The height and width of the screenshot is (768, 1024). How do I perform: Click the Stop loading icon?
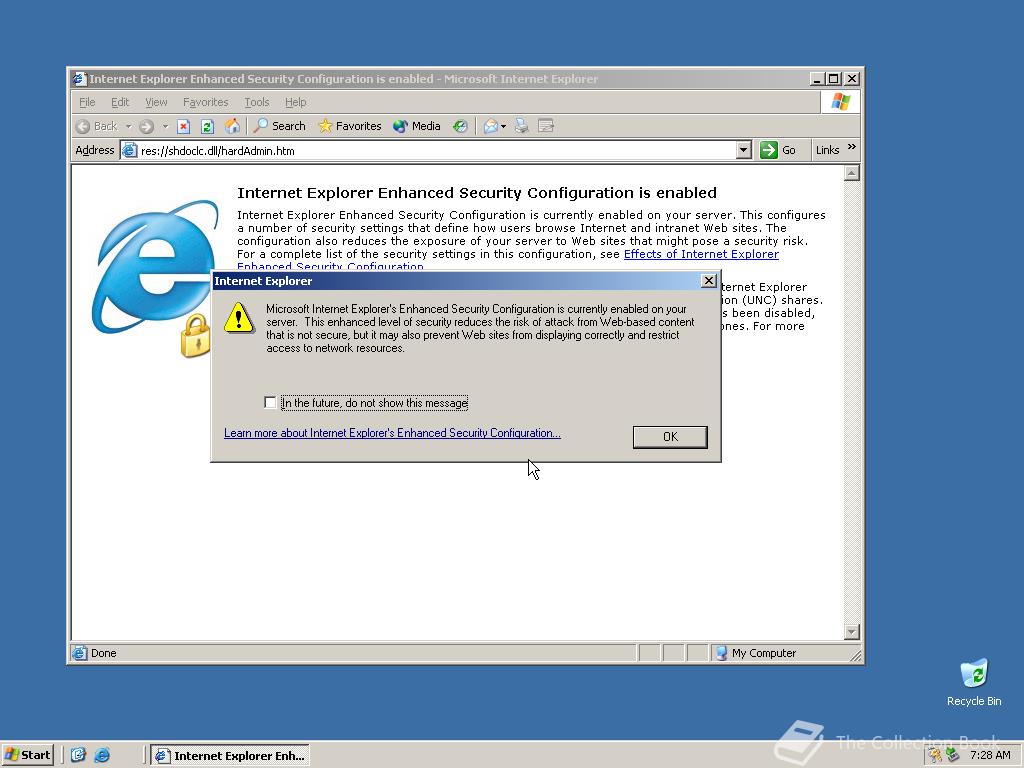[184, 126]
